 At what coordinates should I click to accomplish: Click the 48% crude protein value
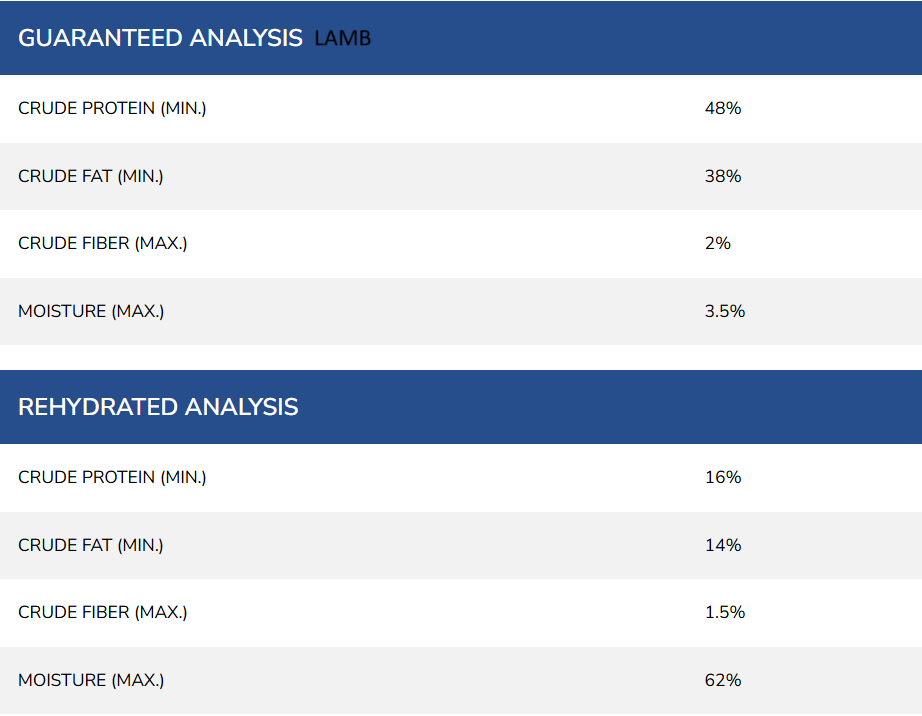723,108
